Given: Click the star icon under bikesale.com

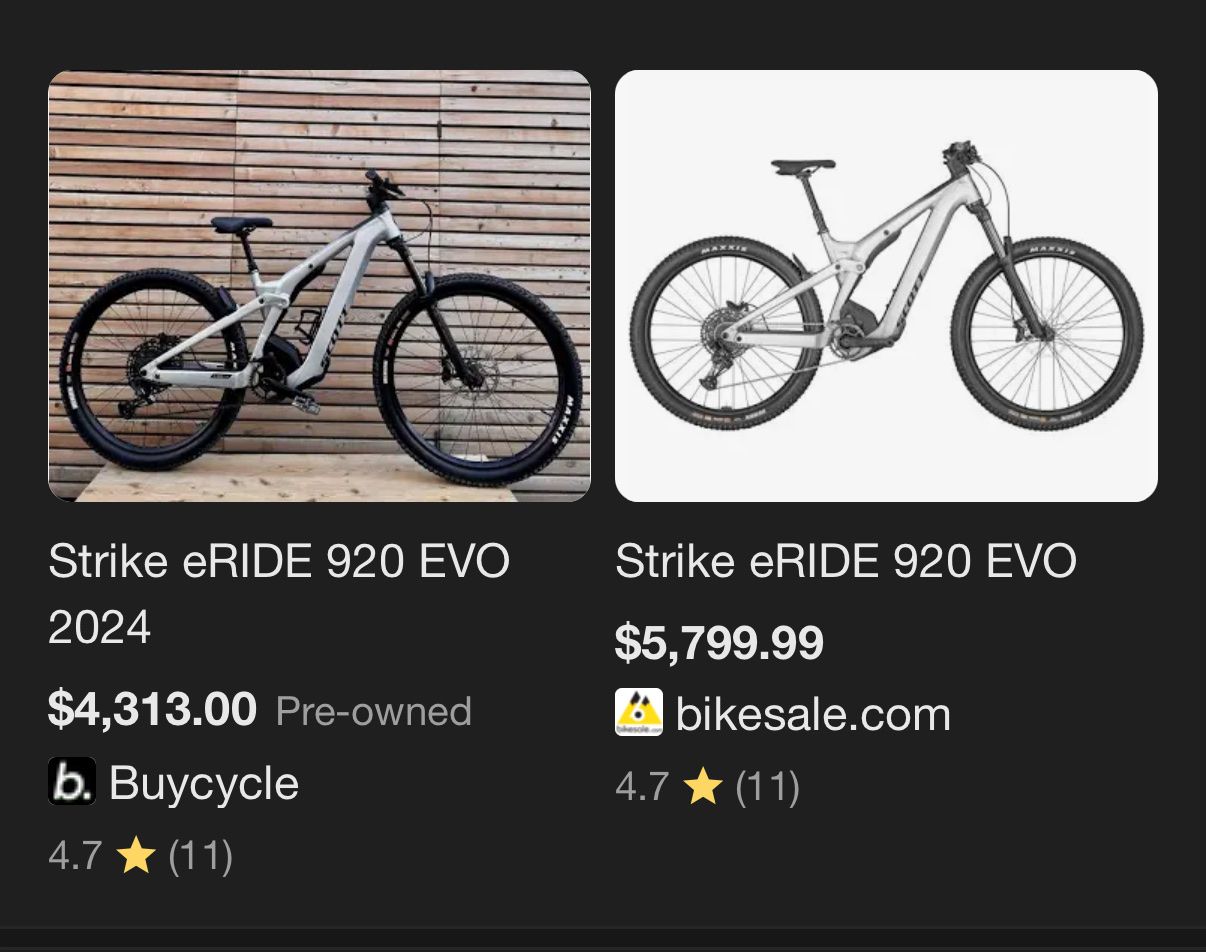Looking at the screenshot, I should tap(703, 788).
